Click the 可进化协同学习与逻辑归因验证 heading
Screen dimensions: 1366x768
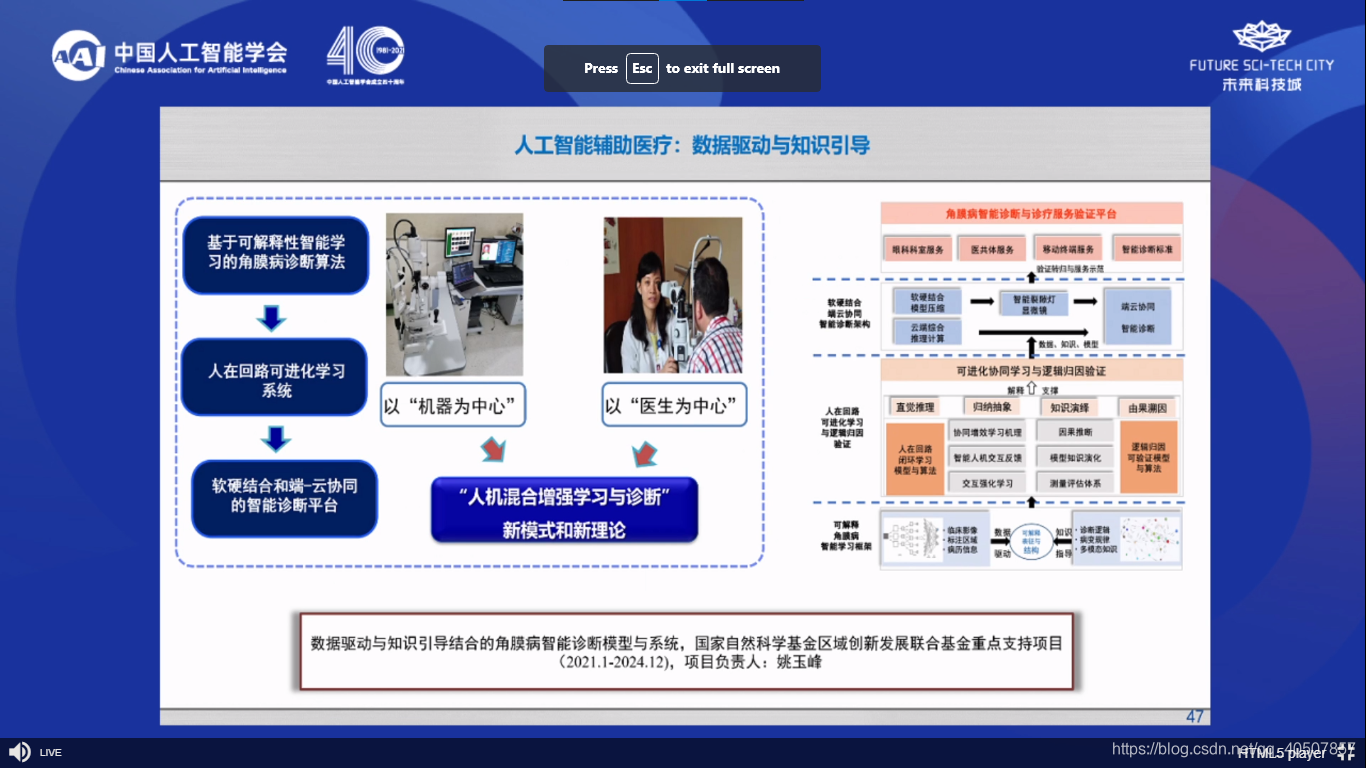point(1031,370)
